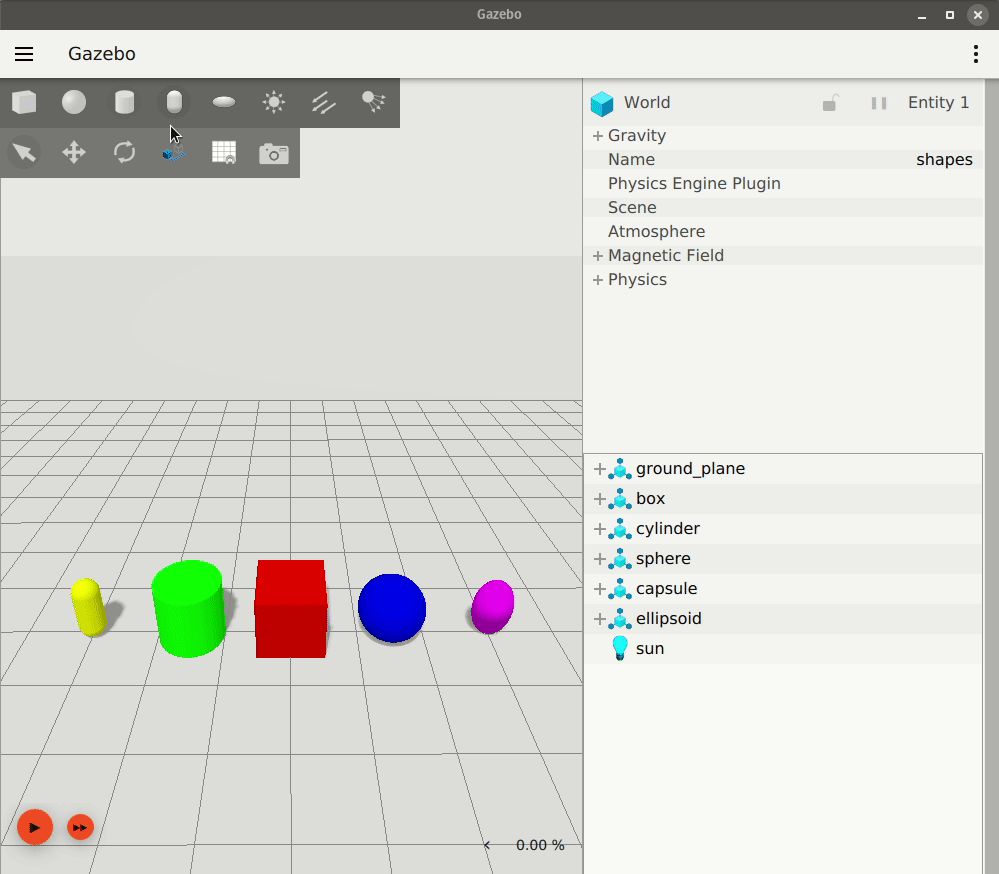Image resolution: width=999 pixels, height=874 pixels.
Task: Open the three-dot options menu
Action: point(975,54)
